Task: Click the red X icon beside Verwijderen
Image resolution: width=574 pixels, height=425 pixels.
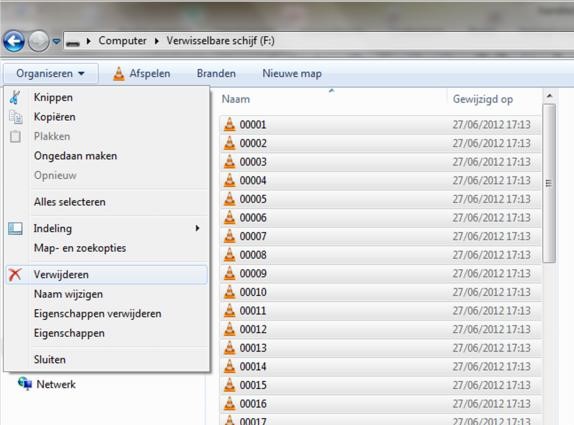Action: pos(15,275)
